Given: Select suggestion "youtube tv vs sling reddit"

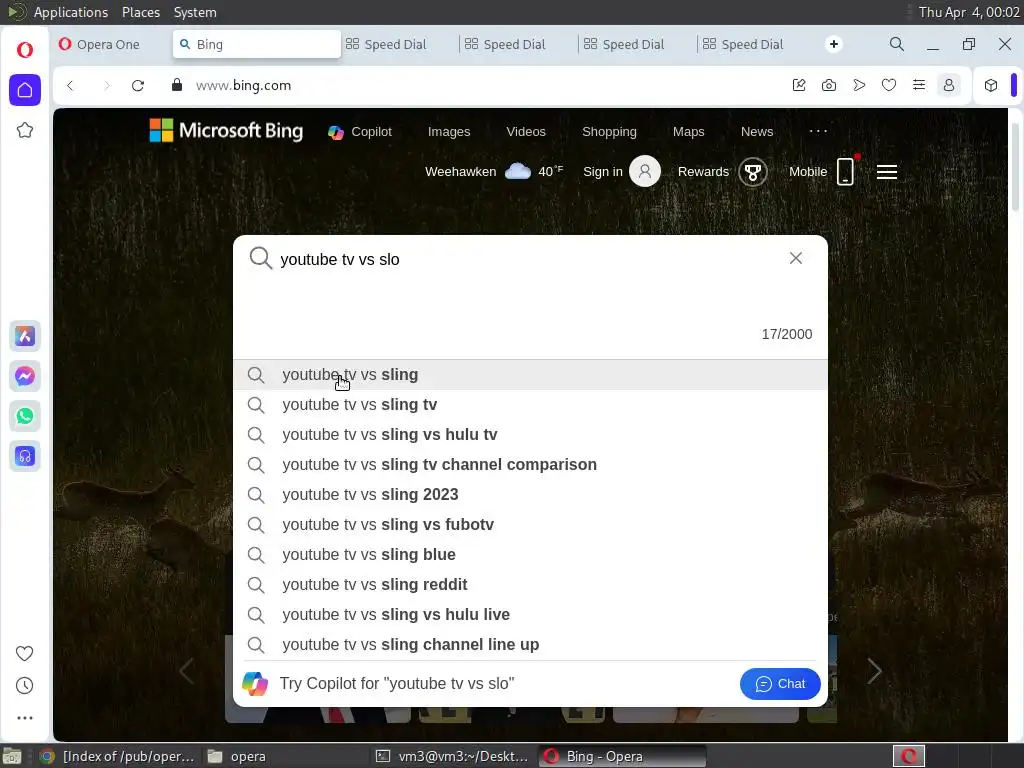Looking at the screenshot, I should pyautogui.click(x=530, y=585).
